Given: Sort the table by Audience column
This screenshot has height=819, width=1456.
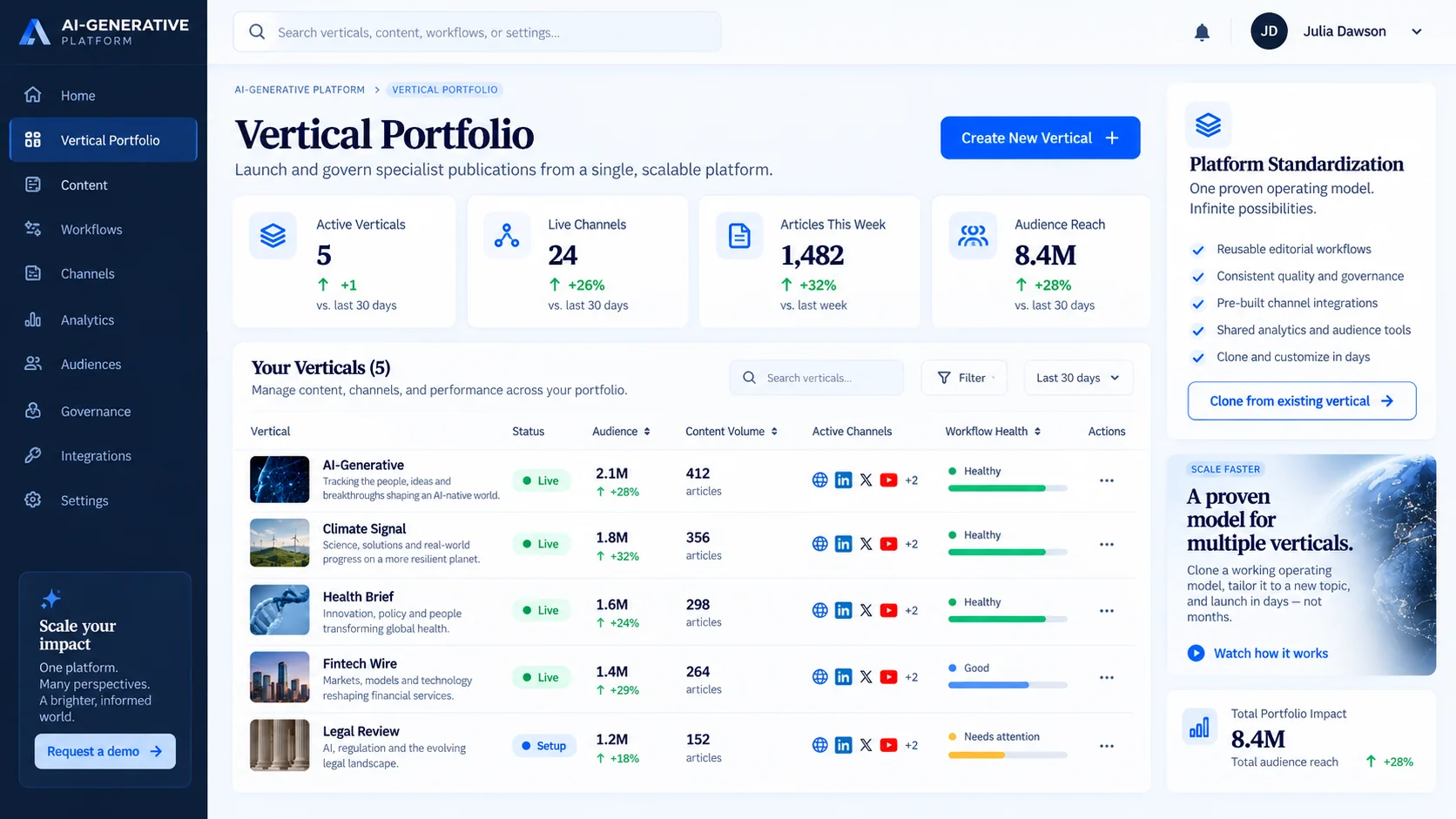Looking at the screenshot, I should [x=621, y=432].
